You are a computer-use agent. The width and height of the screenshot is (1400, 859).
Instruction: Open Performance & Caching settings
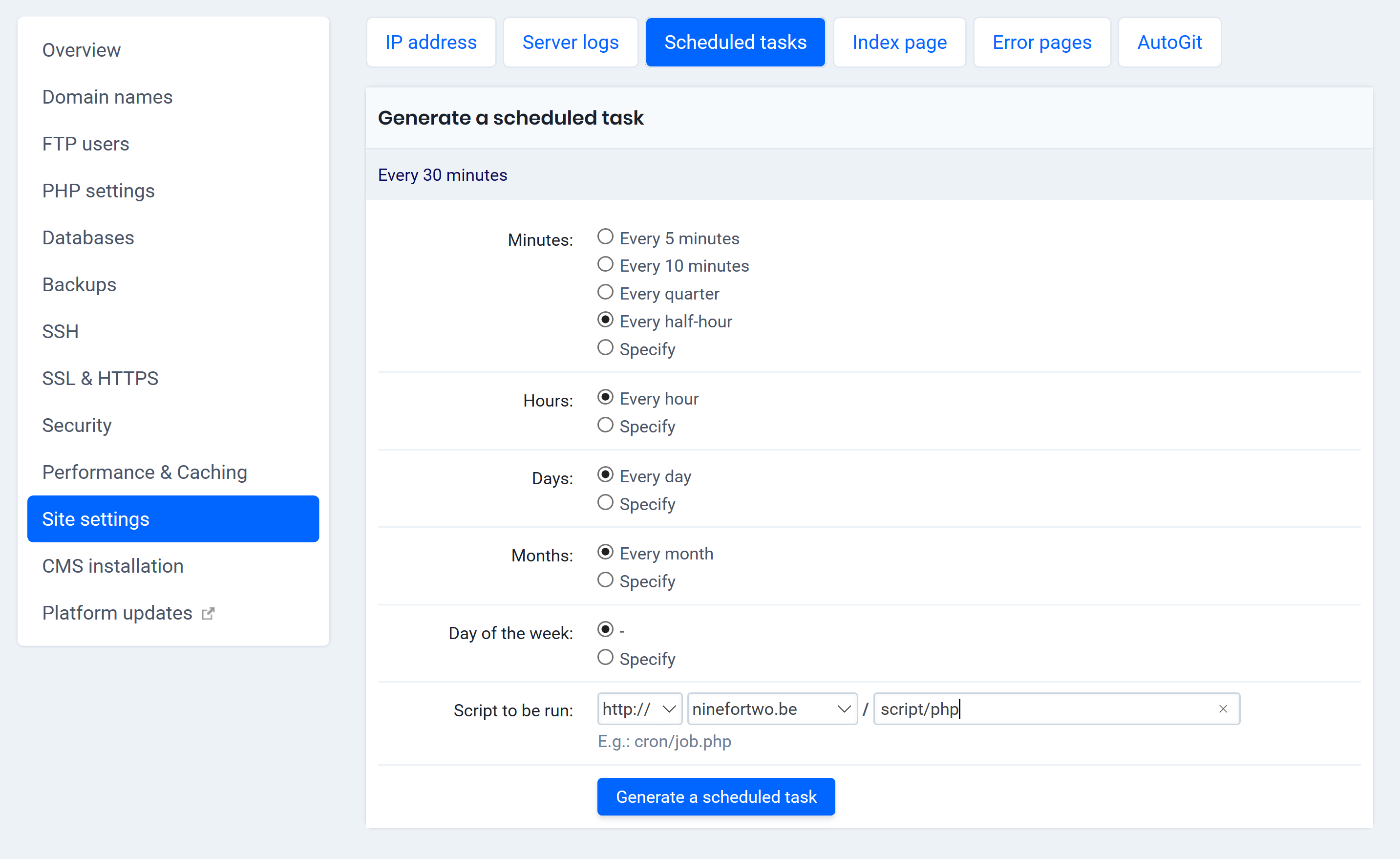pos(144,472)
